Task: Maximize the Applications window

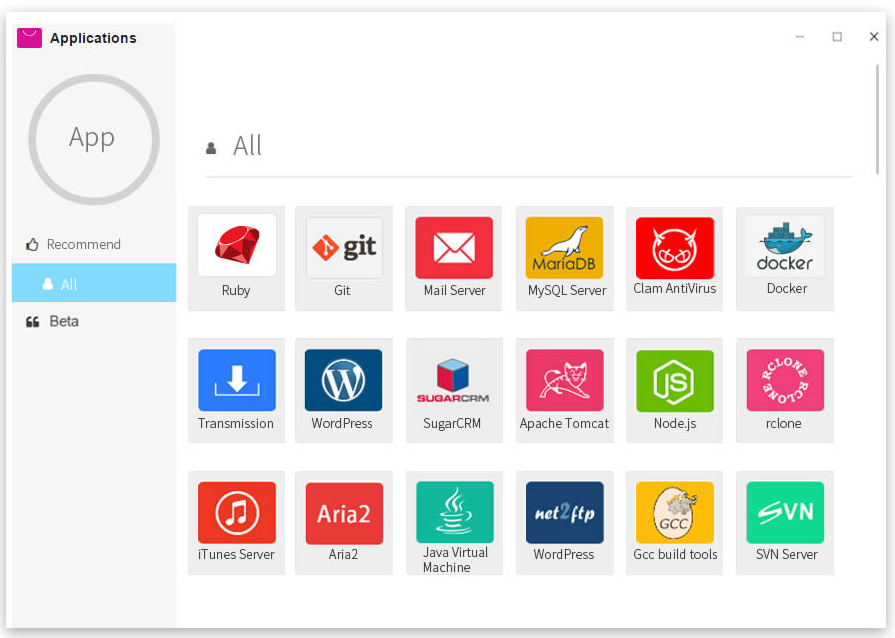Action: (837, 37)
